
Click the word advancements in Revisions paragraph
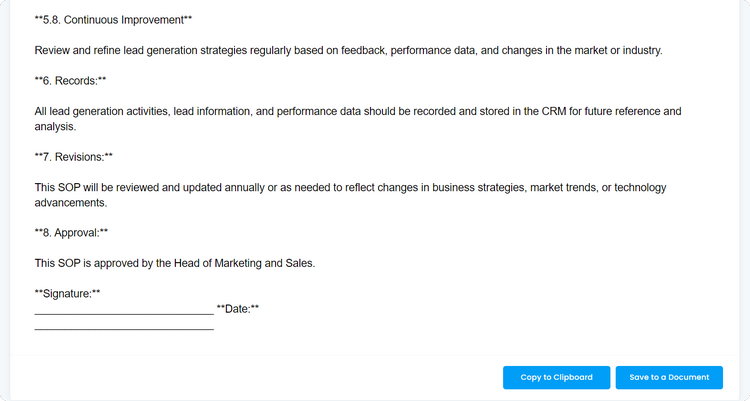click(x=70, y=203)
